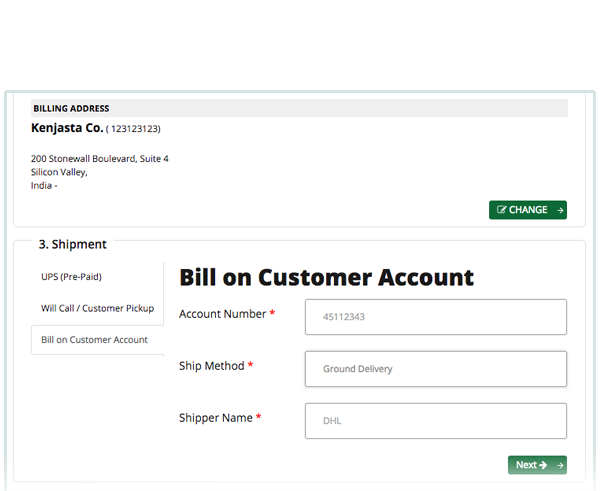Click into the Ship Method field
The image size is (600, 491).
tap(435, 369)
